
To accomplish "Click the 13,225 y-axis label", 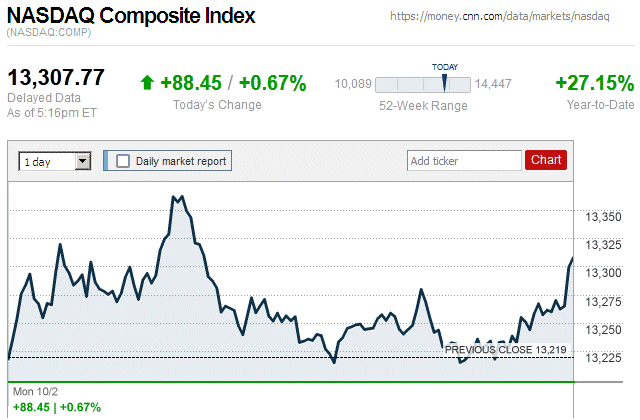I will point(603,358).
